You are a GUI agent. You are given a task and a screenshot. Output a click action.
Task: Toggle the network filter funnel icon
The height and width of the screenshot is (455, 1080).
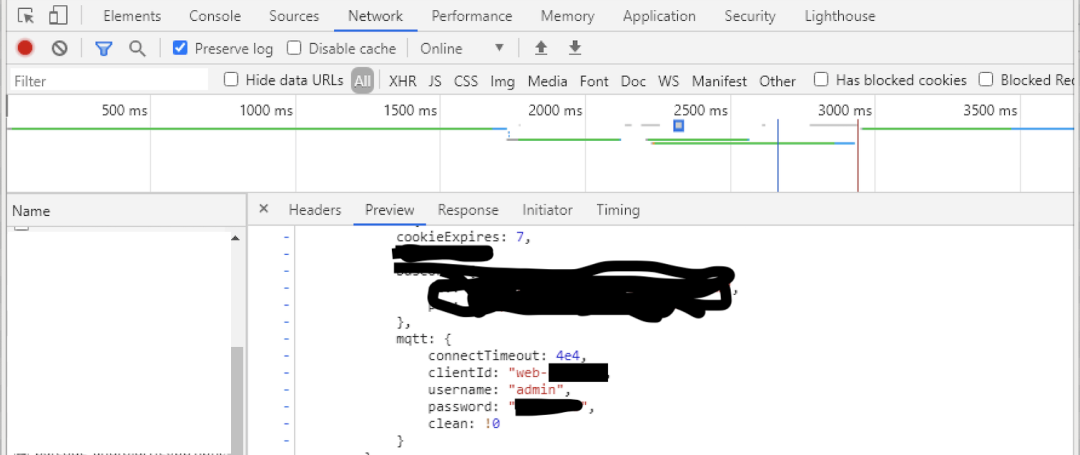(x=103, y=48)
